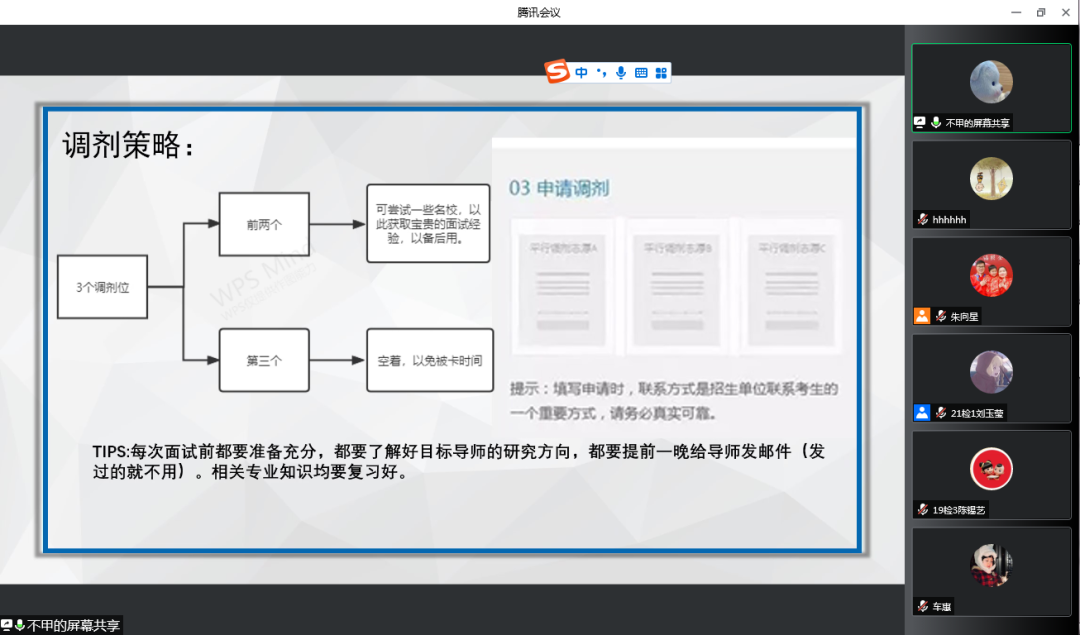Switch punctuation mode on Sogou toolbar
Image resolution: width=1080 pixels, height=635 pixels.
pos(601,72)
